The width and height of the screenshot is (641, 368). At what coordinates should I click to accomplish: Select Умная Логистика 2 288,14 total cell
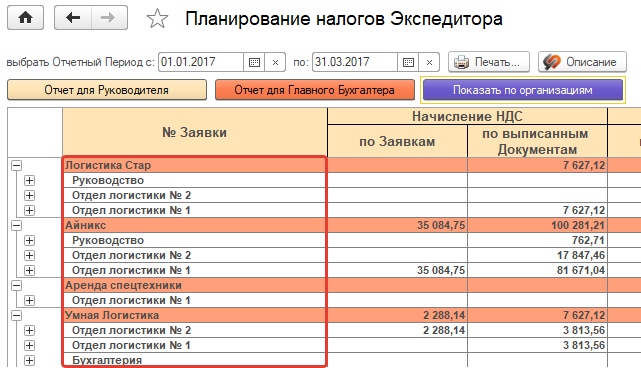397,315
